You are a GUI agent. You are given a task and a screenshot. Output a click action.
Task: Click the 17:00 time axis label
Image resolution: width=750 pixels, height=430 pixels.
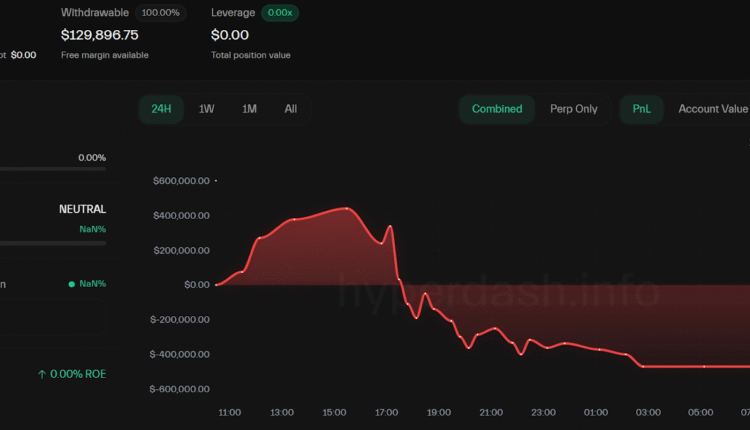386,412
